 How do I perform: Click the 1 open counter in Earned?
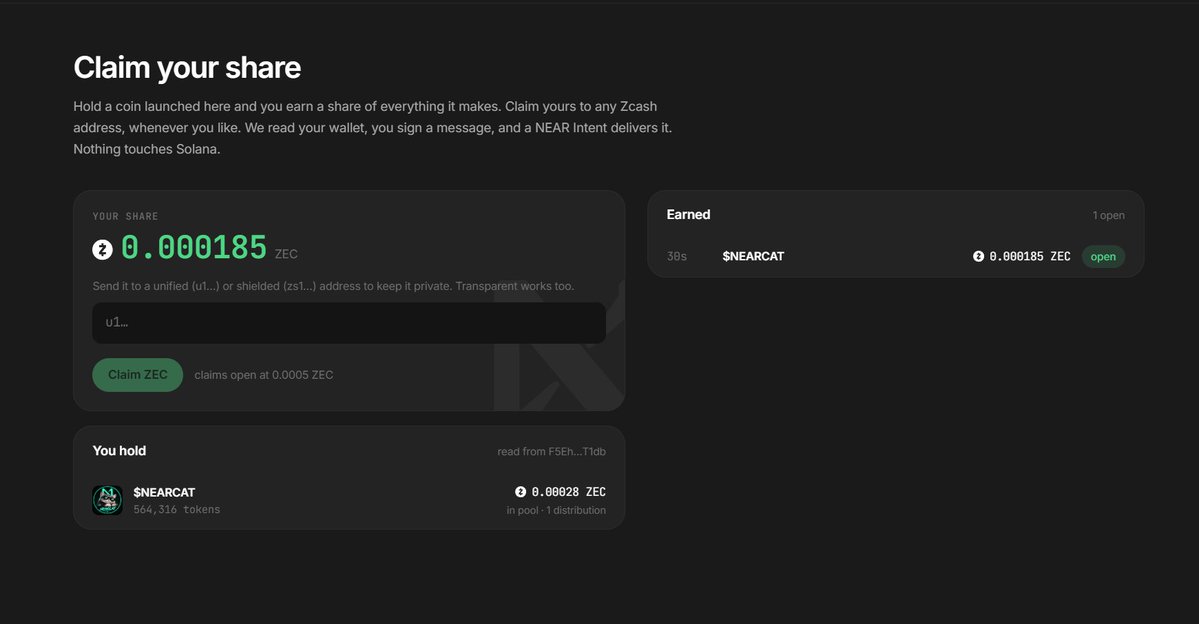point(1108,216)
